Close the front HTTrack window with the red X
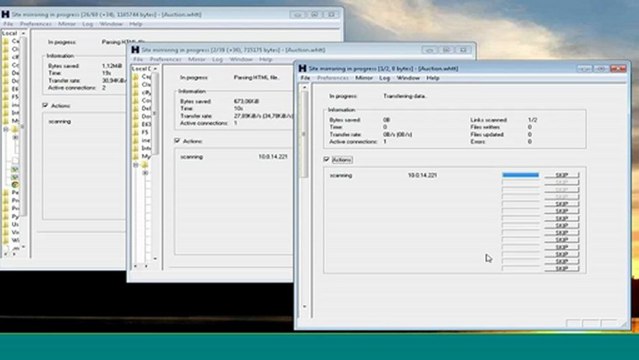639x360 pixels. (x=618, y=68)
